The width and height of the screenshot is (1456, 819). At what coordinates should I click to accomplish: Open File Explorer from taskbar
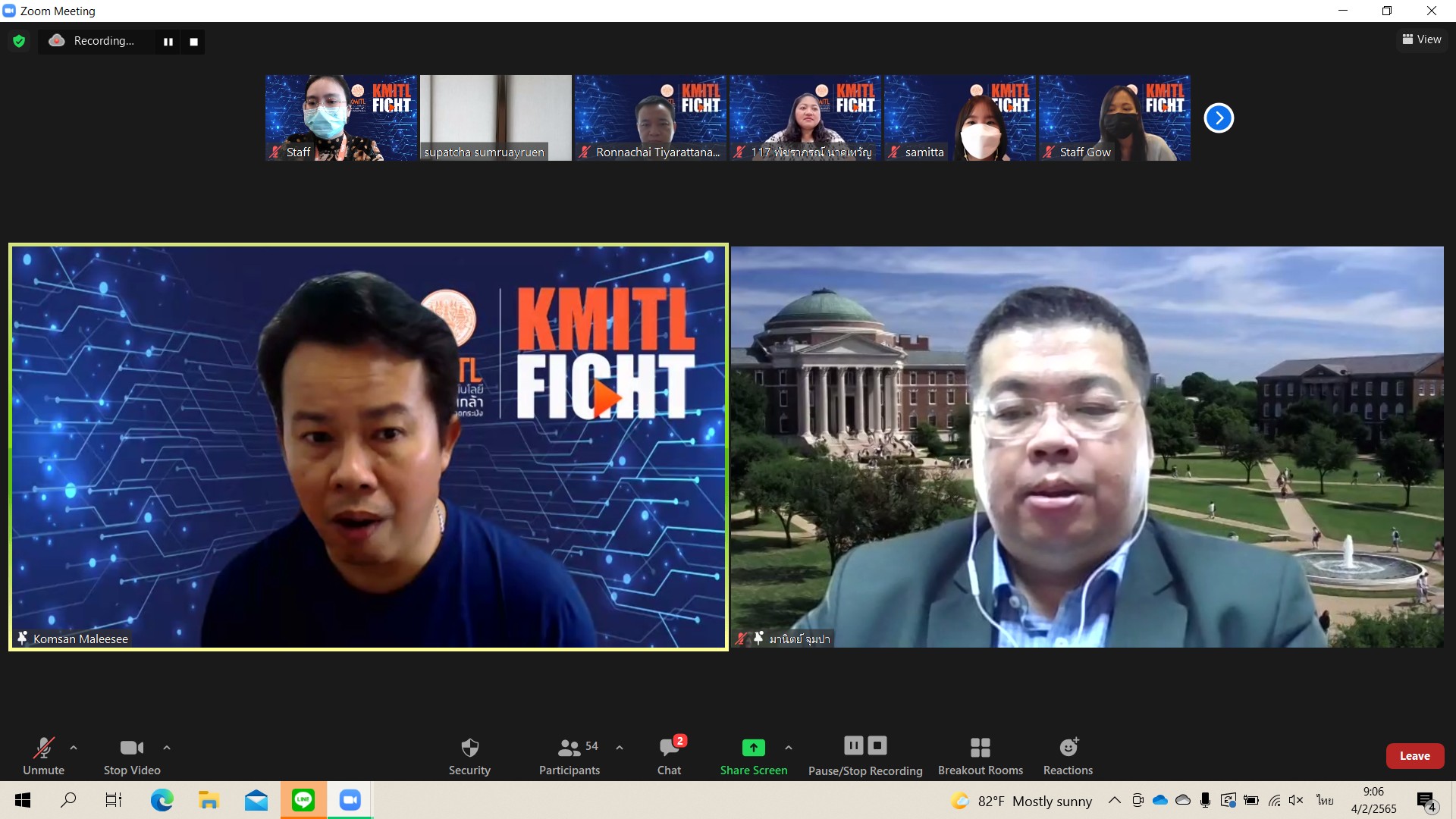[x=209, y=800]
